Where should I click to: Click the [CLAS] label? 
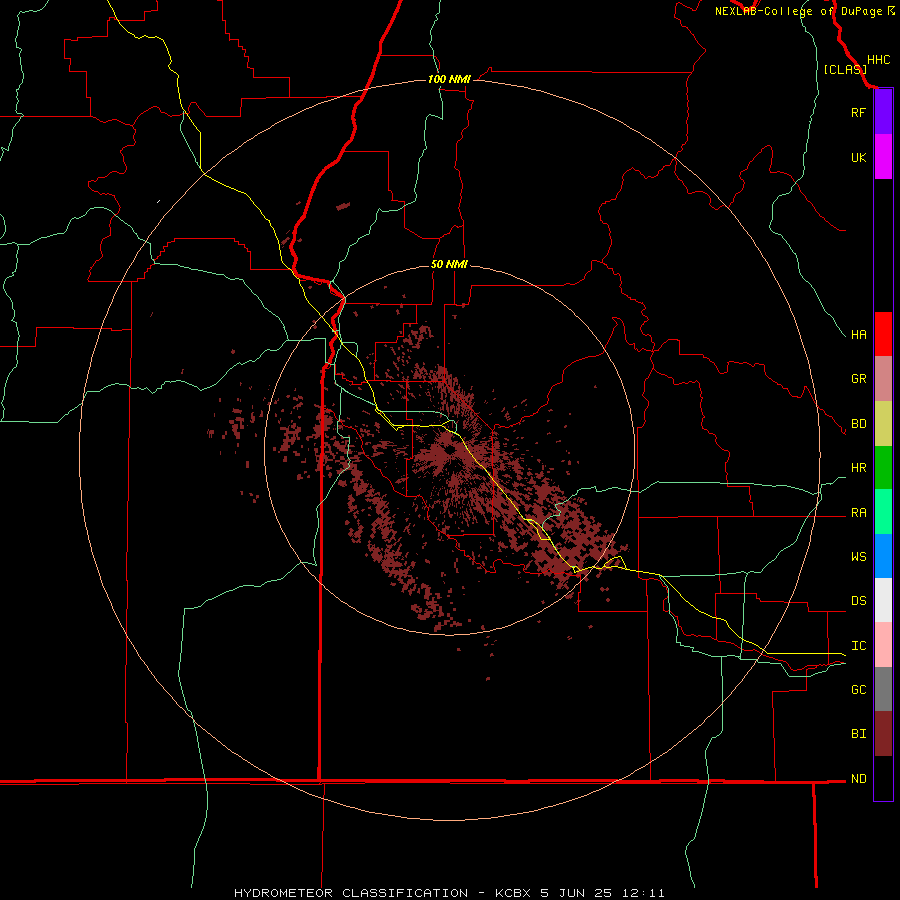point(845,69)
